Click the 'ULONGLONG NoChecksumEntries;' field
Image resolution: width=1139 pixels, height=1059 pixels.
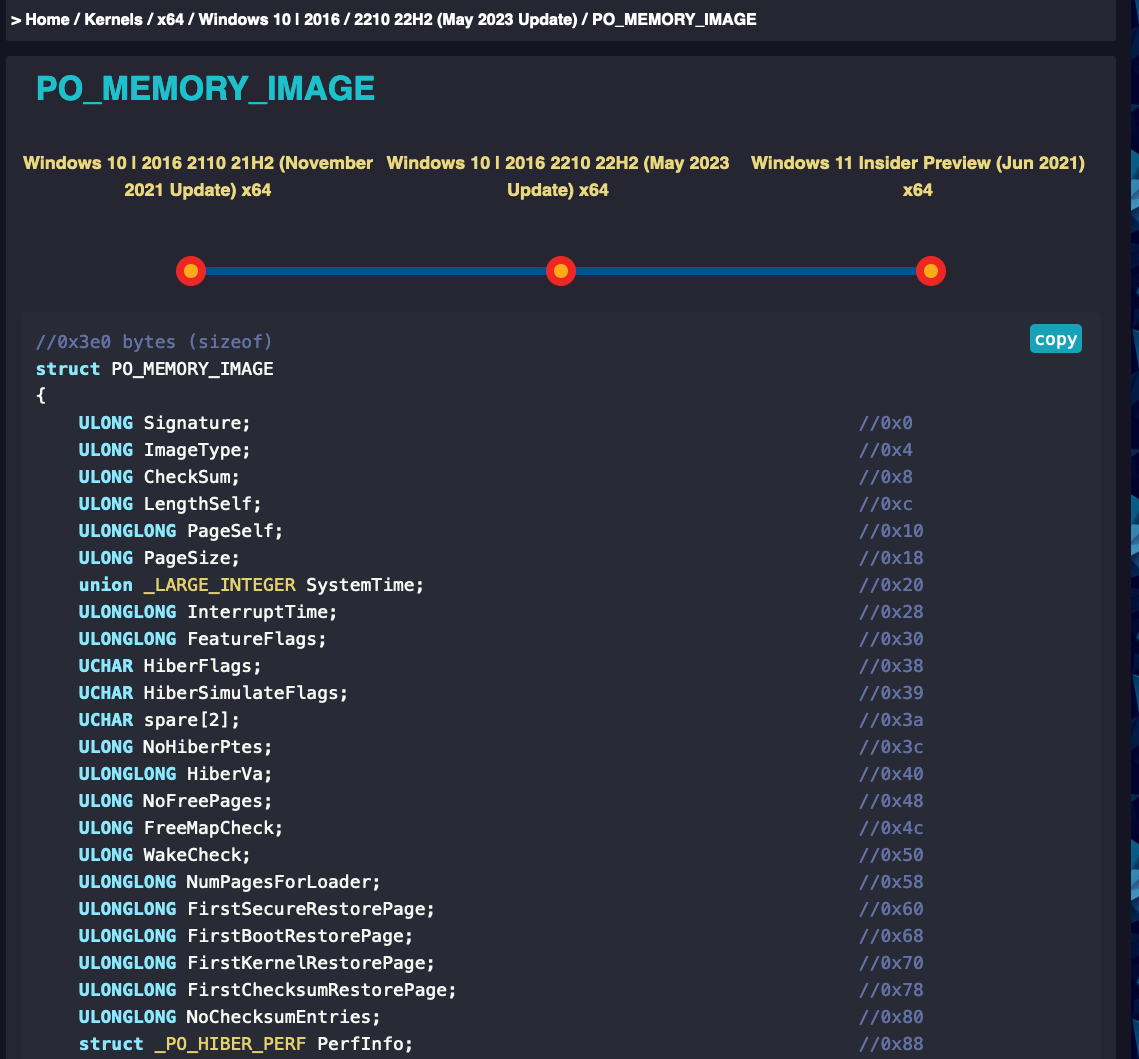(230, 1017)
